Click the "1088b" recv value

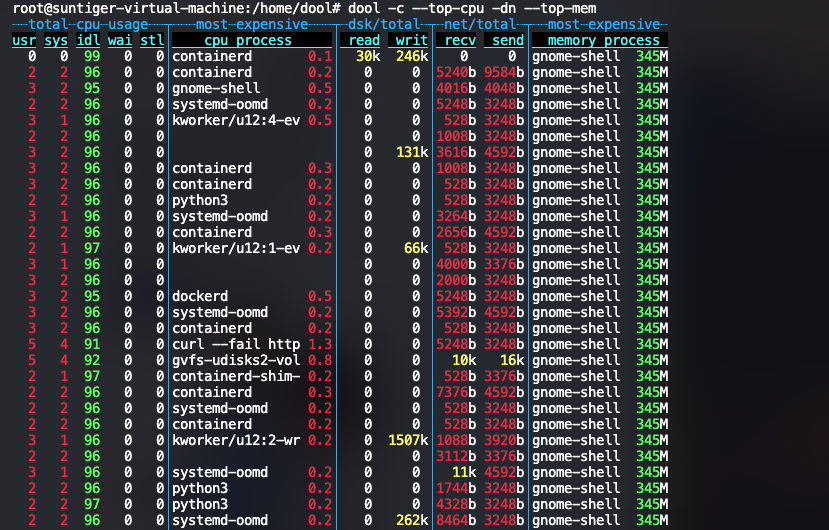pos(456,440)
